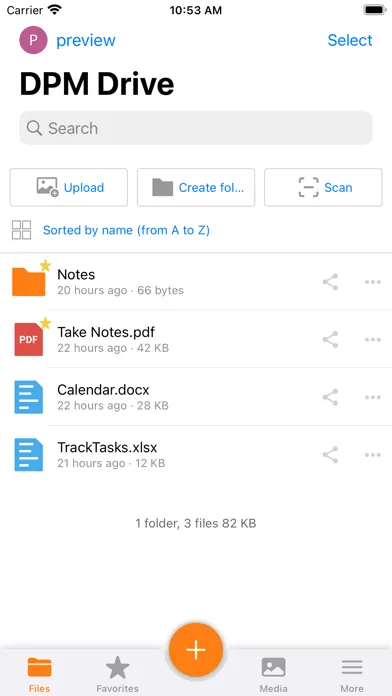Open three-dot menu for Take Notes.pdf
392x696 pixels.
click(x=373, y=340)
